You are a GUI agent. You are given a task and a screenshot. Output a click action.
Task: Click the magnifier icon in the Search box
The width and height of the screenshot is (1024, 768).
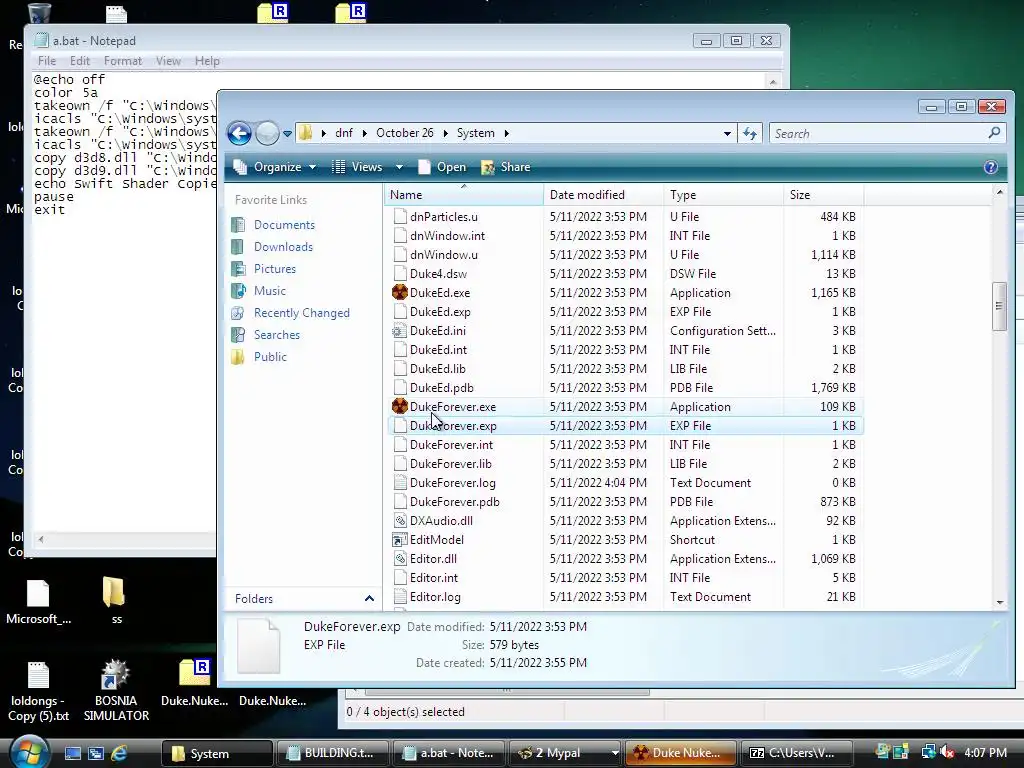pos(994,133)
